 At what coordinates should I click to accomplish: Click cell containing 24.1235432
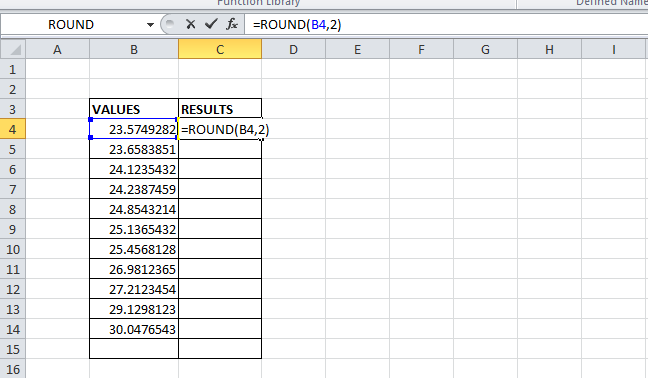pyautogui.click(x=134, y=169)
